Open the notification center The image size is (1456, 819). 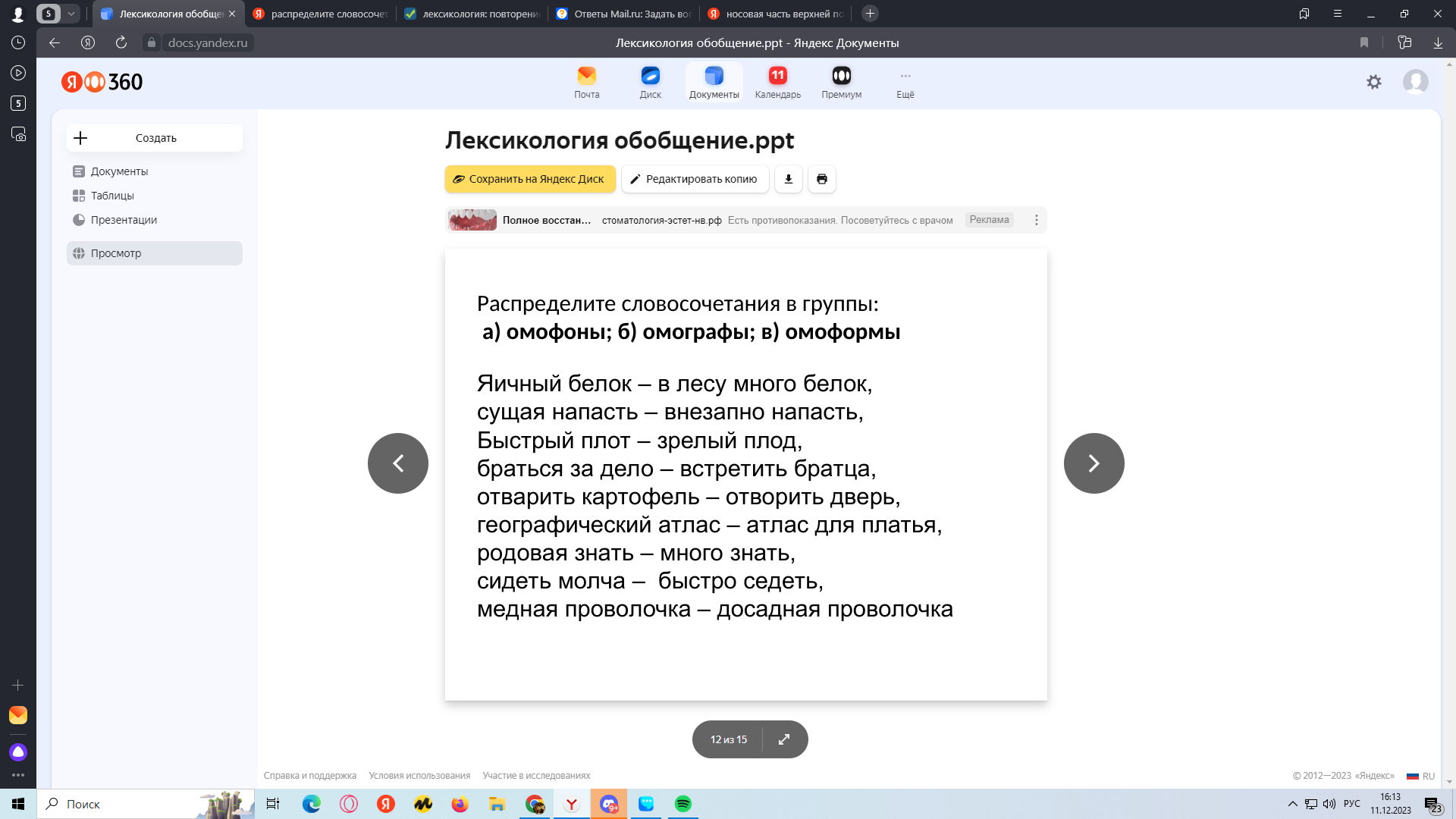point(1432,805)
